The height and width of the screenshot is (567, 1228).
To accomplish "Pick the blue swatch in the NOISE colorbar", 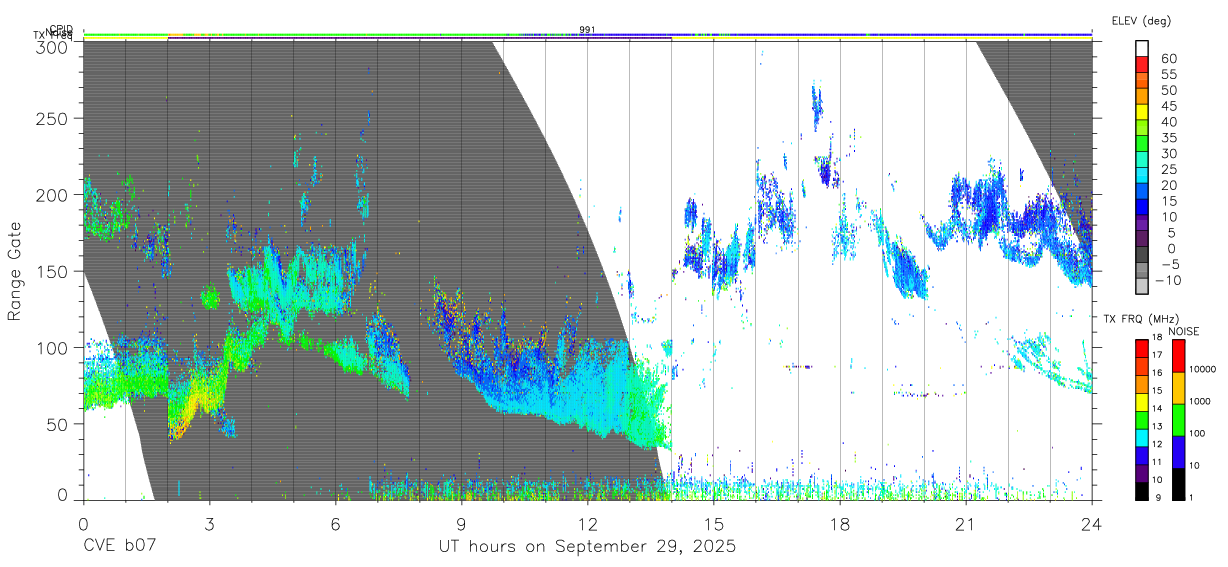I will pyautogui.click(x=1178, y=451).
